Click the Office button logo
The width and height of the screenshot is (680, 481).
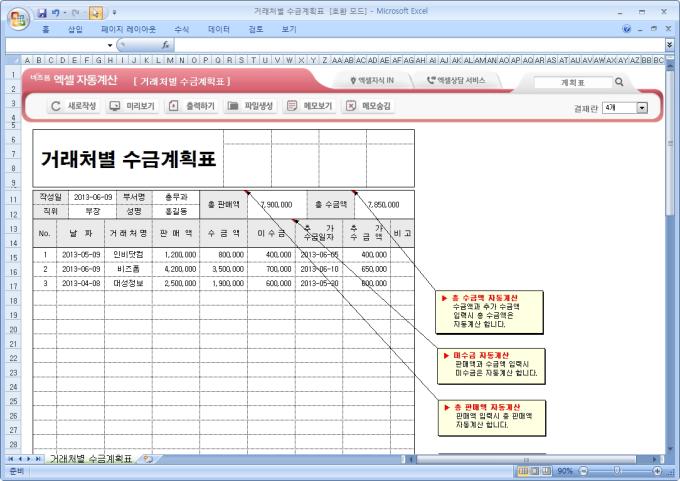pyautogui.click(x=18, y=17)
